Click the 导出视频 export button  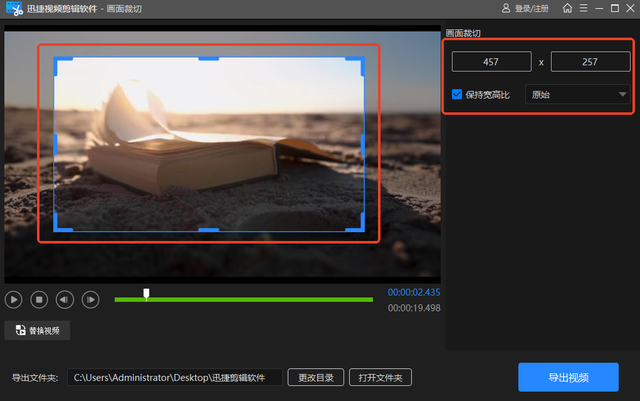(x=568, y=377)
